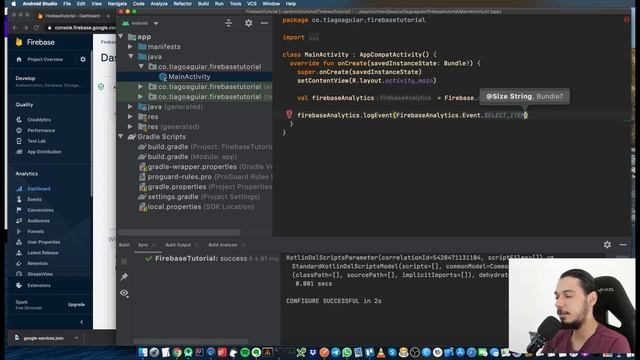Toggle the eye view options in Build panel
Viewport: 640px width, 360px height.
tap(124, 293)
